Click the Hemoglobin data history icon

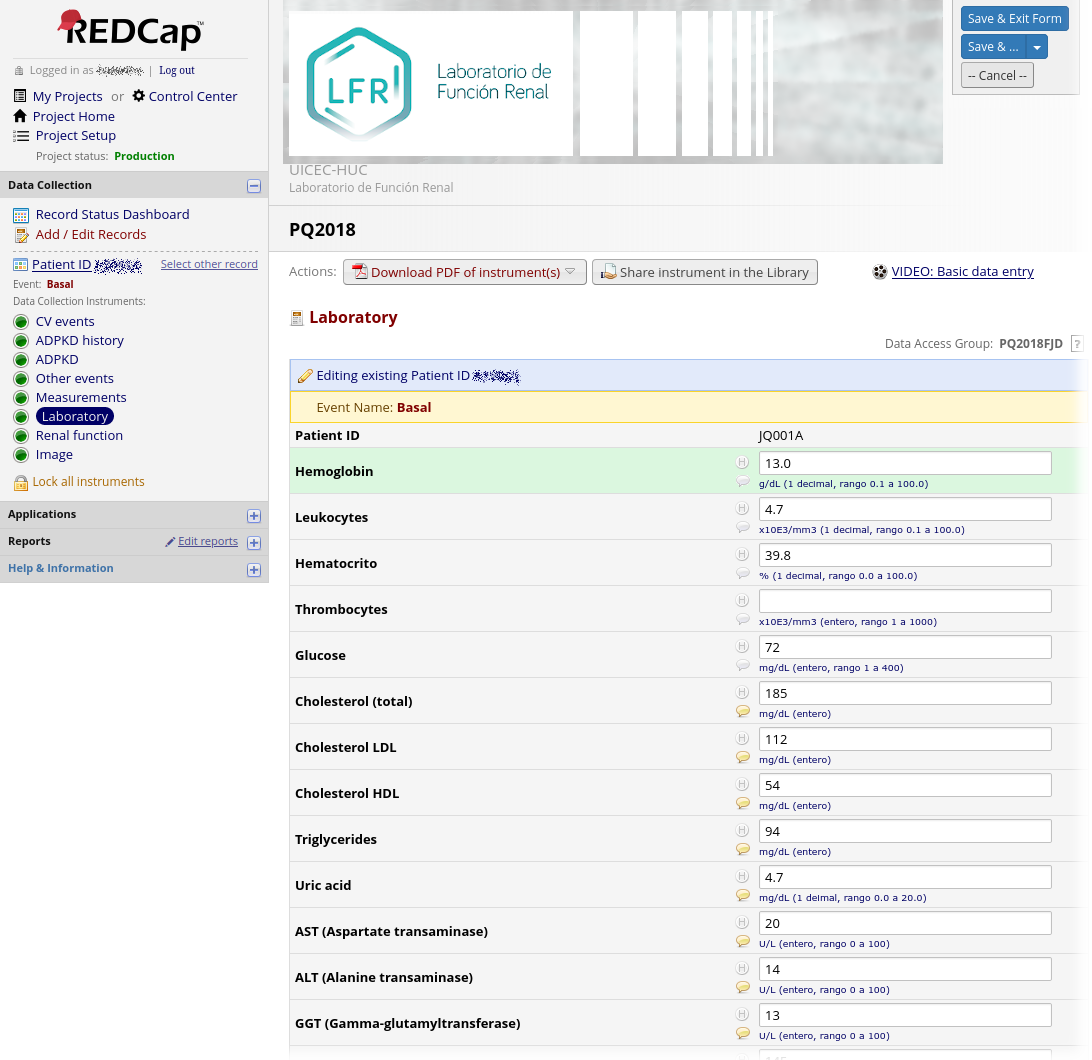tap(742, 463)
